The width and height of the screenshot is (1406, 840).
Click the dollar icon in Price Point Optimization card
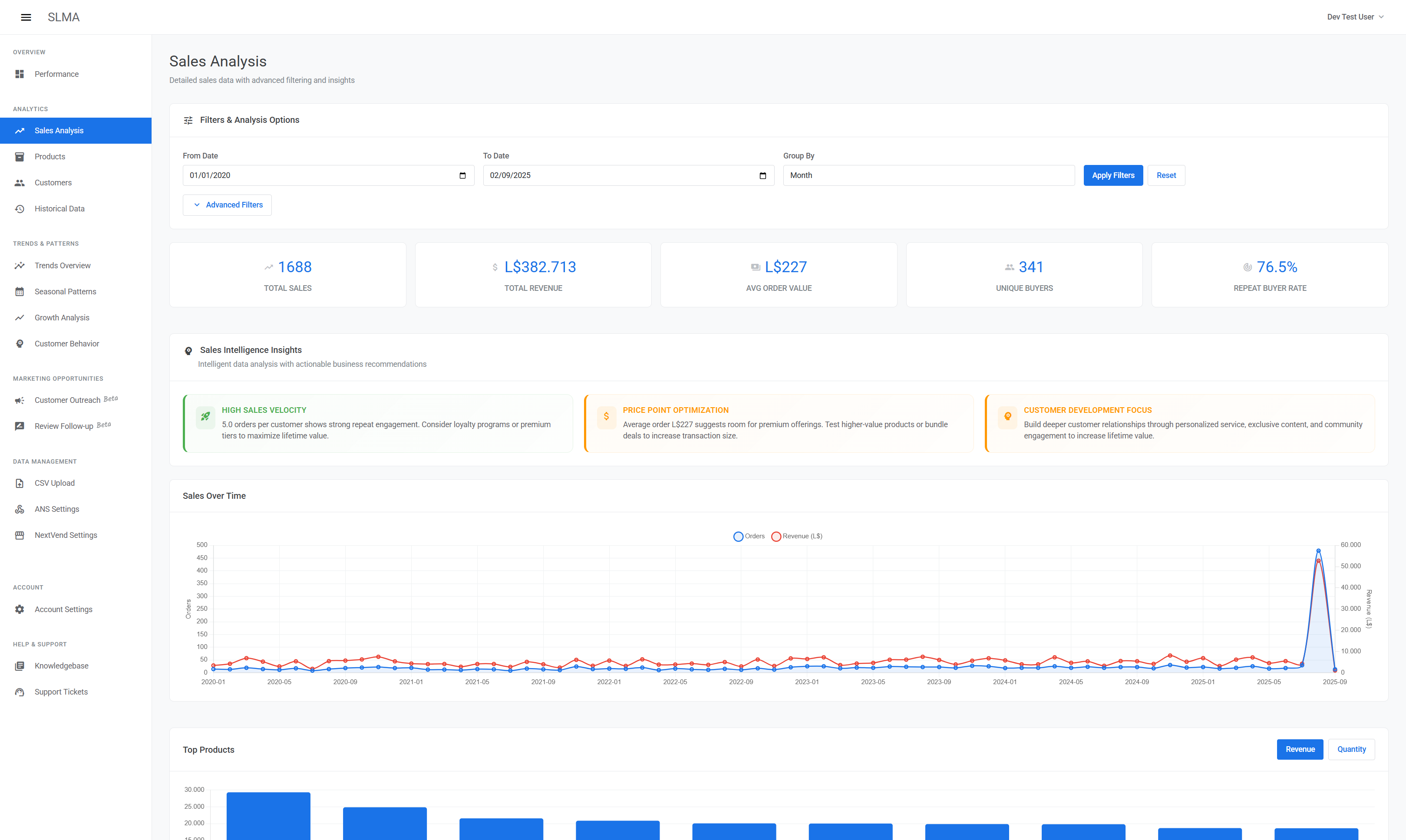pos(606,417)
